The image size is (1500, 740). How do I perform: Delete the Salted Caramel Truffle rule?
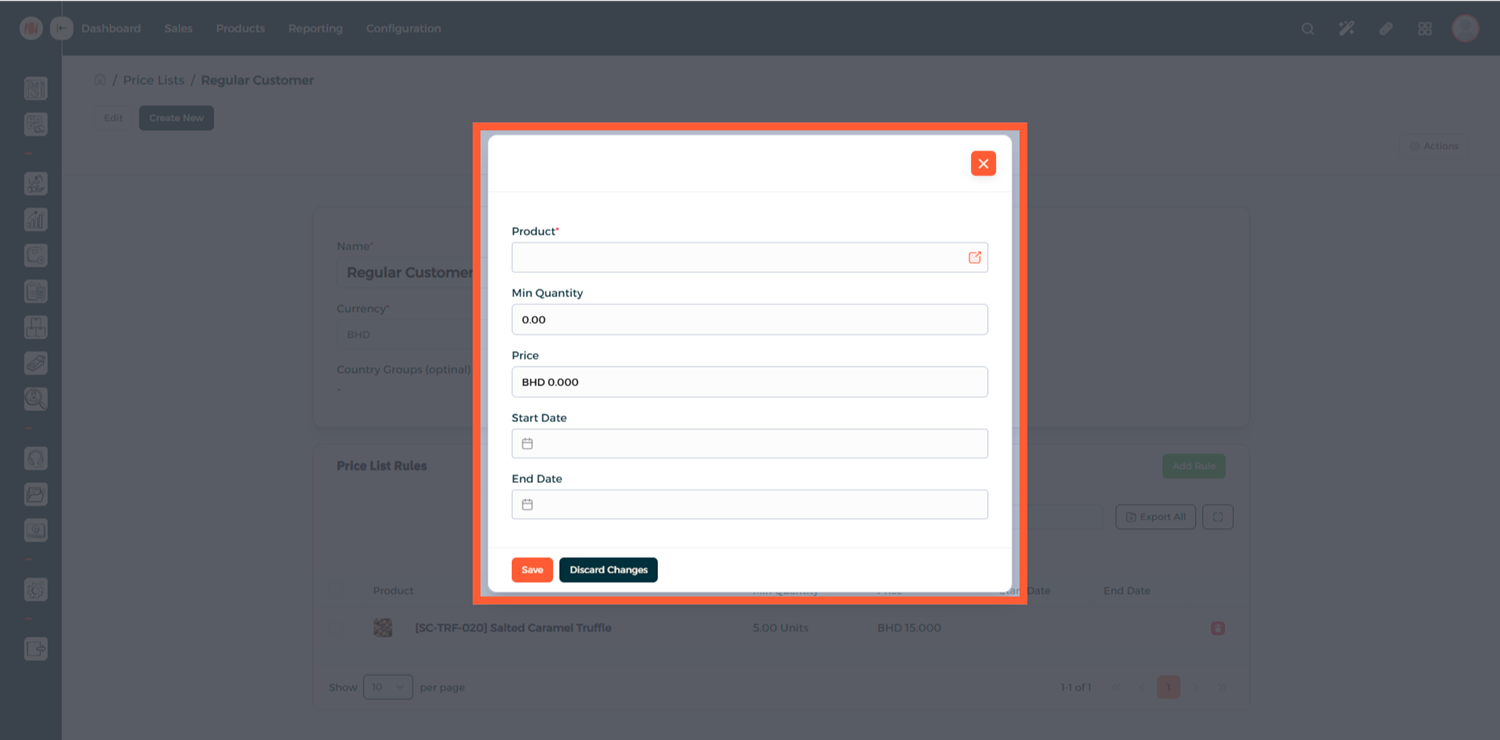pos(1217,628)
